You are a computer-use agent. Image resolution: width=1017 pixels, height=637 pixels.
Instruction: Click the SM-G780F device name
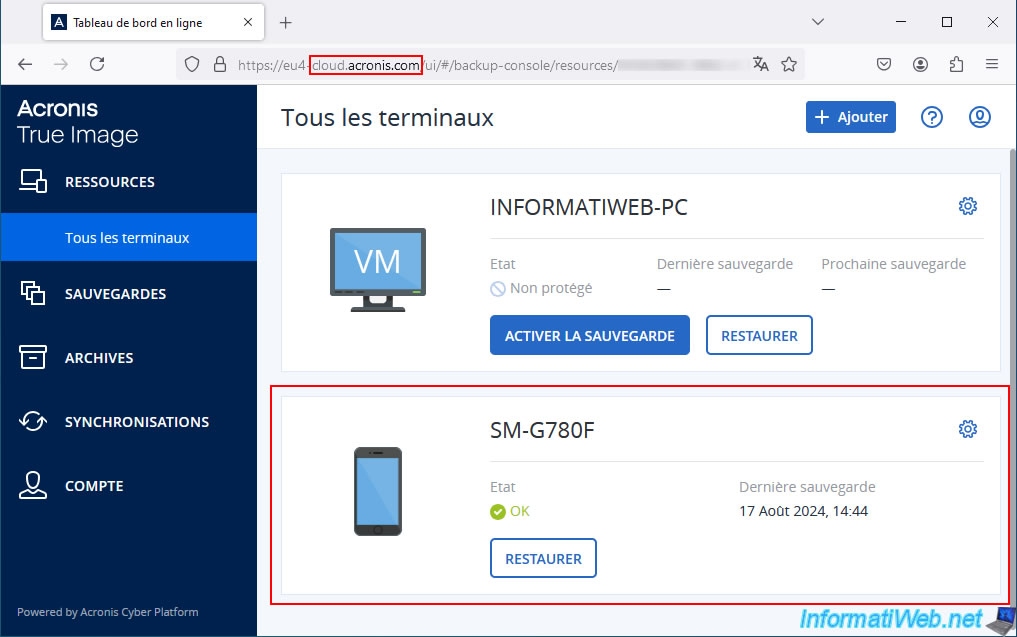[542, 430]
